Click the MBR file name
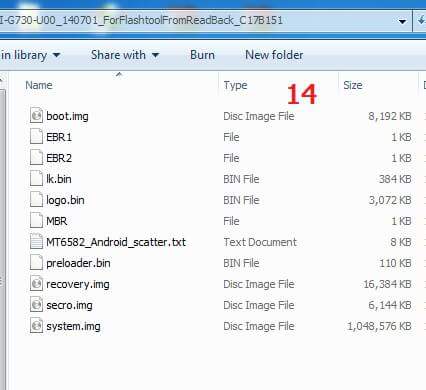This screenshot has width=426, height=390. pos(56,221)
